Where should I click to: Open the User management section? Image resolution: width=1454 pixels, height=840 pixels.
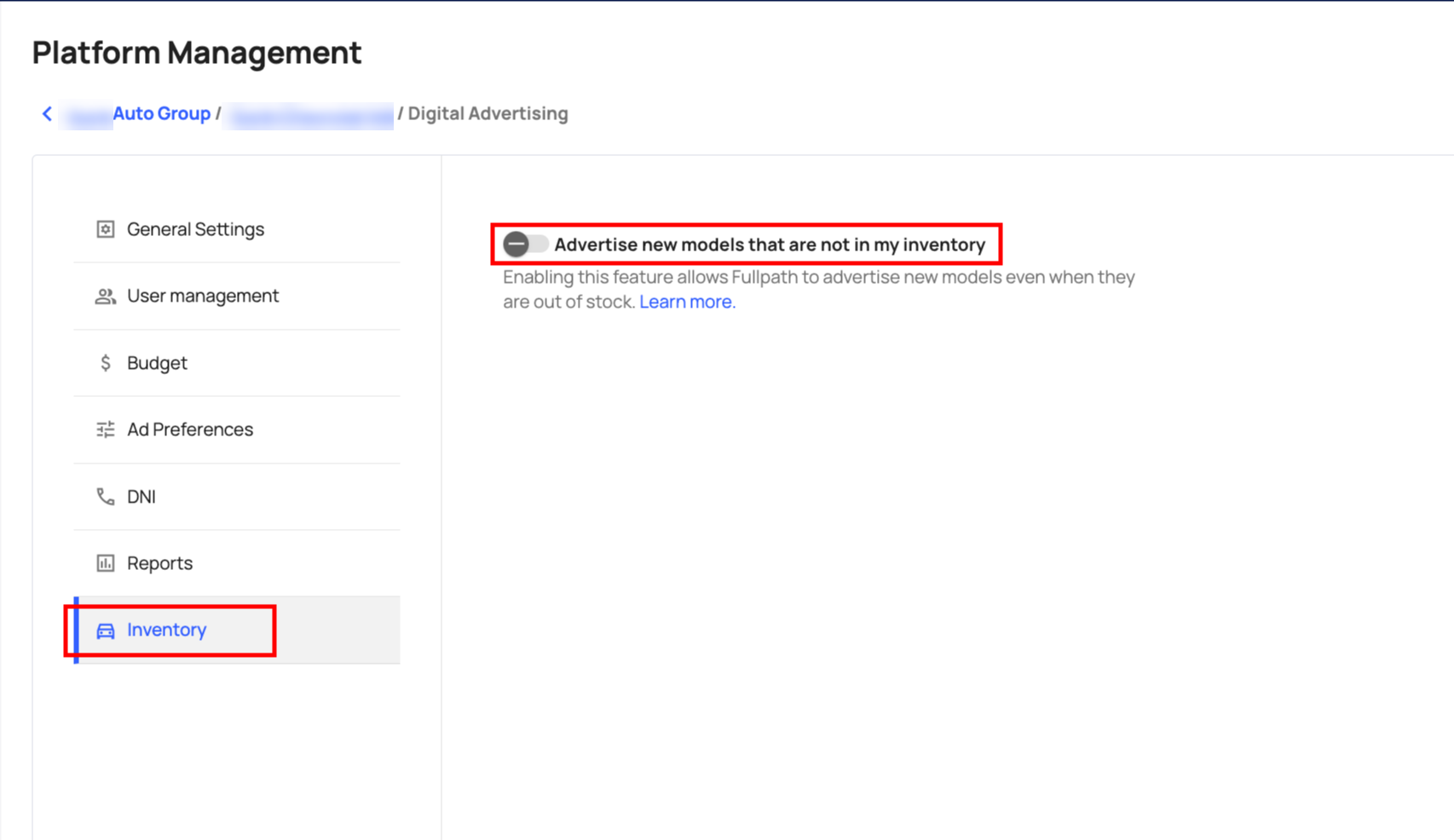pyautogui.click(x=203, y=296)
